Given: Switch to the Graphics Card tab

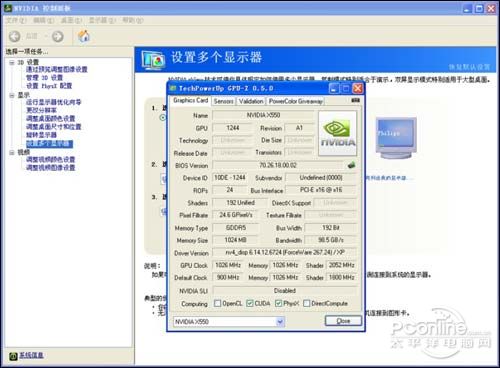Looking at the screenshot, I should 191,100.
